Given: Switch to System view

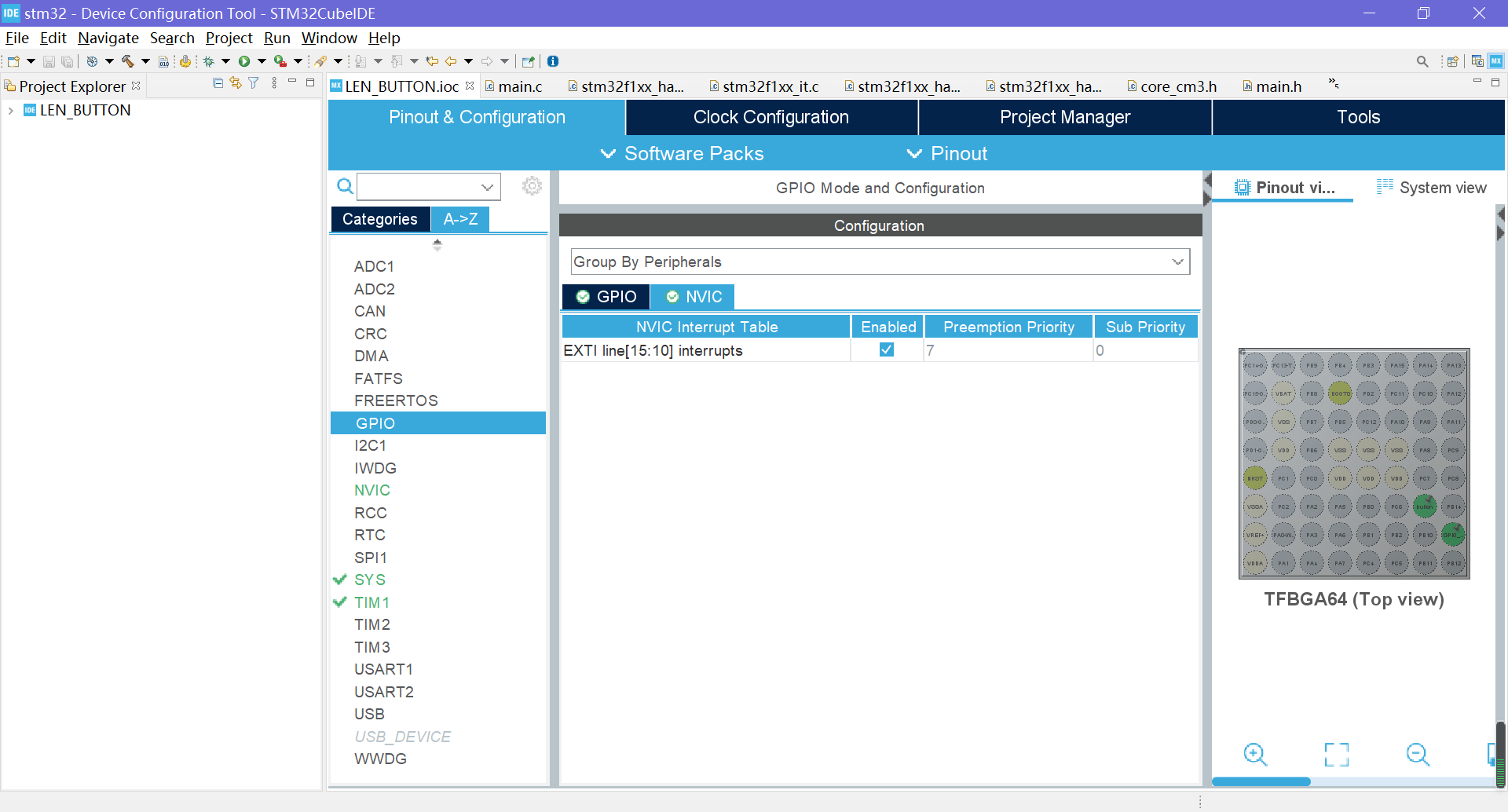Looking at the screenshot, I should pyautogui.click(x=1431, y=188).
